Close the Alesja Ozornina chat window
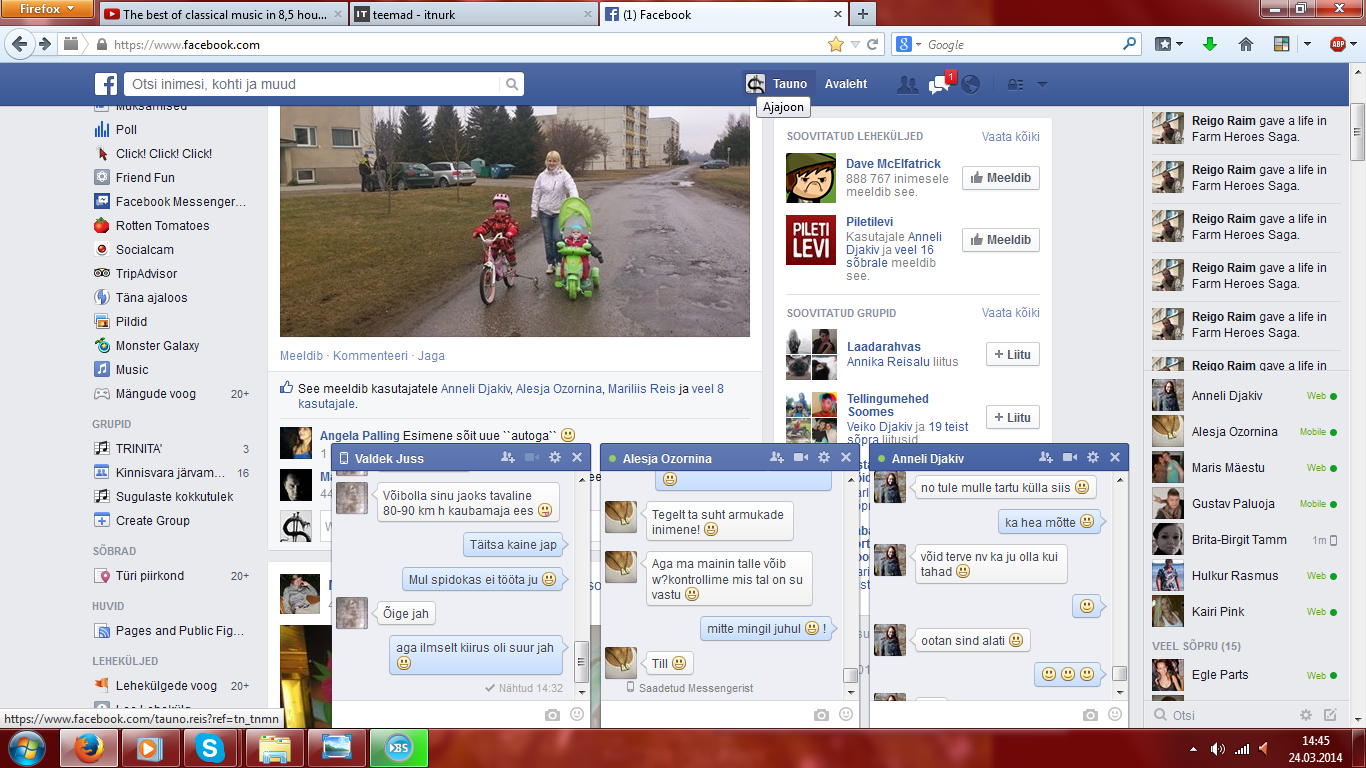The image size is (1366, 768). pyautogui.click(x=846, y=458)
